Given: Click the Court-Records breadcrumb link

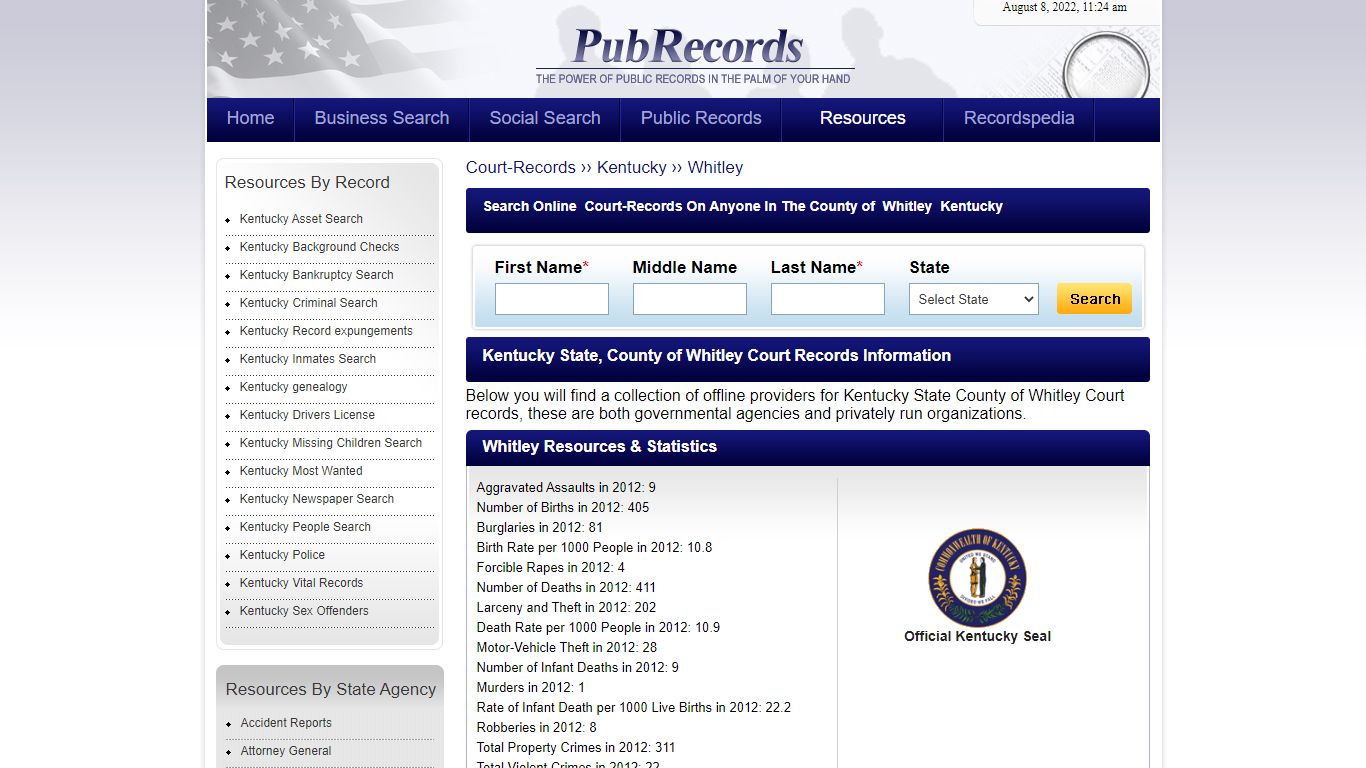Looking at the screenshot, I should click(521, 167).
